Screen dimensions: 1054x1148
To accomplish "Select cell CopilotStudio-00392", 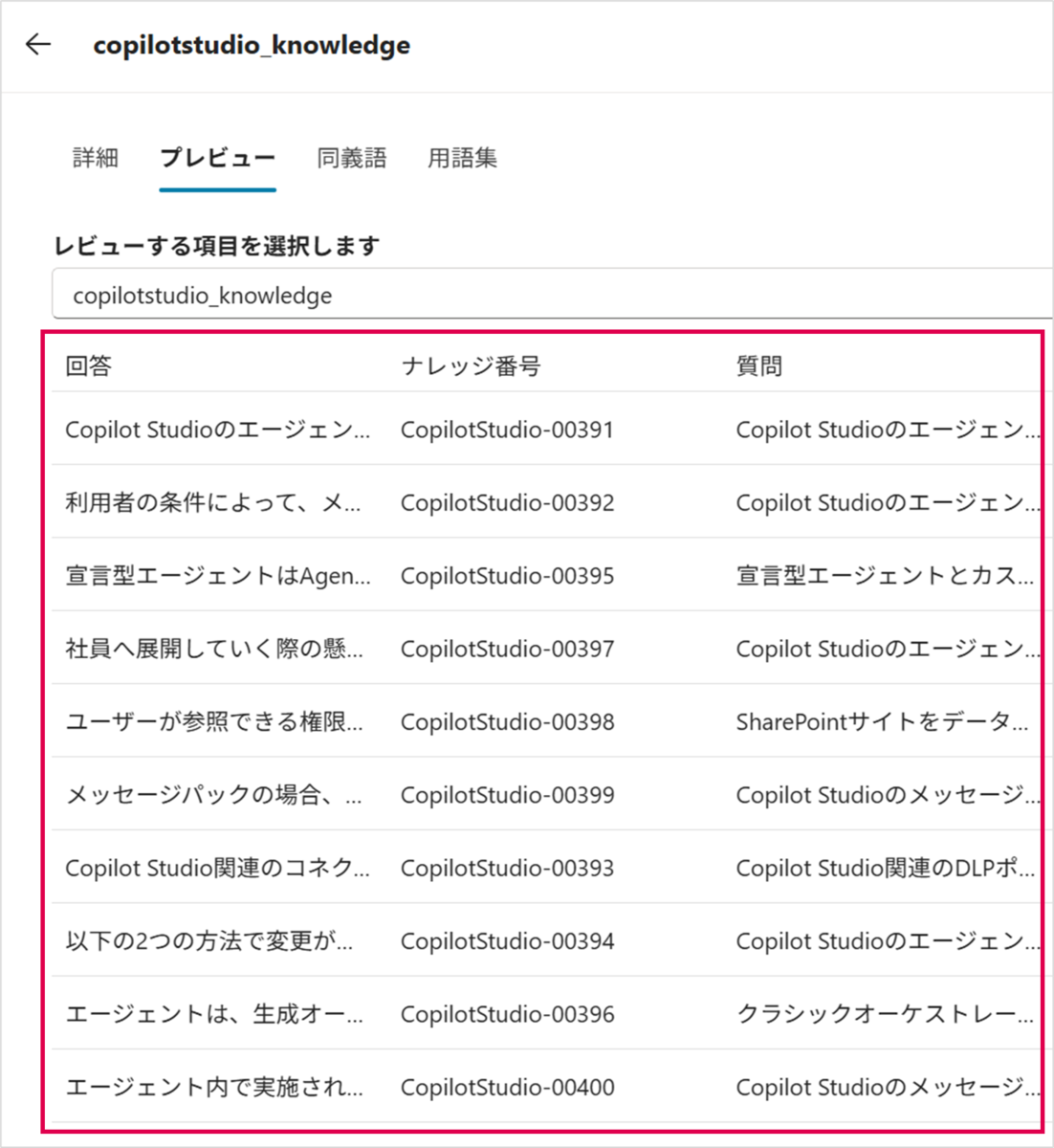I will [507, 502].
